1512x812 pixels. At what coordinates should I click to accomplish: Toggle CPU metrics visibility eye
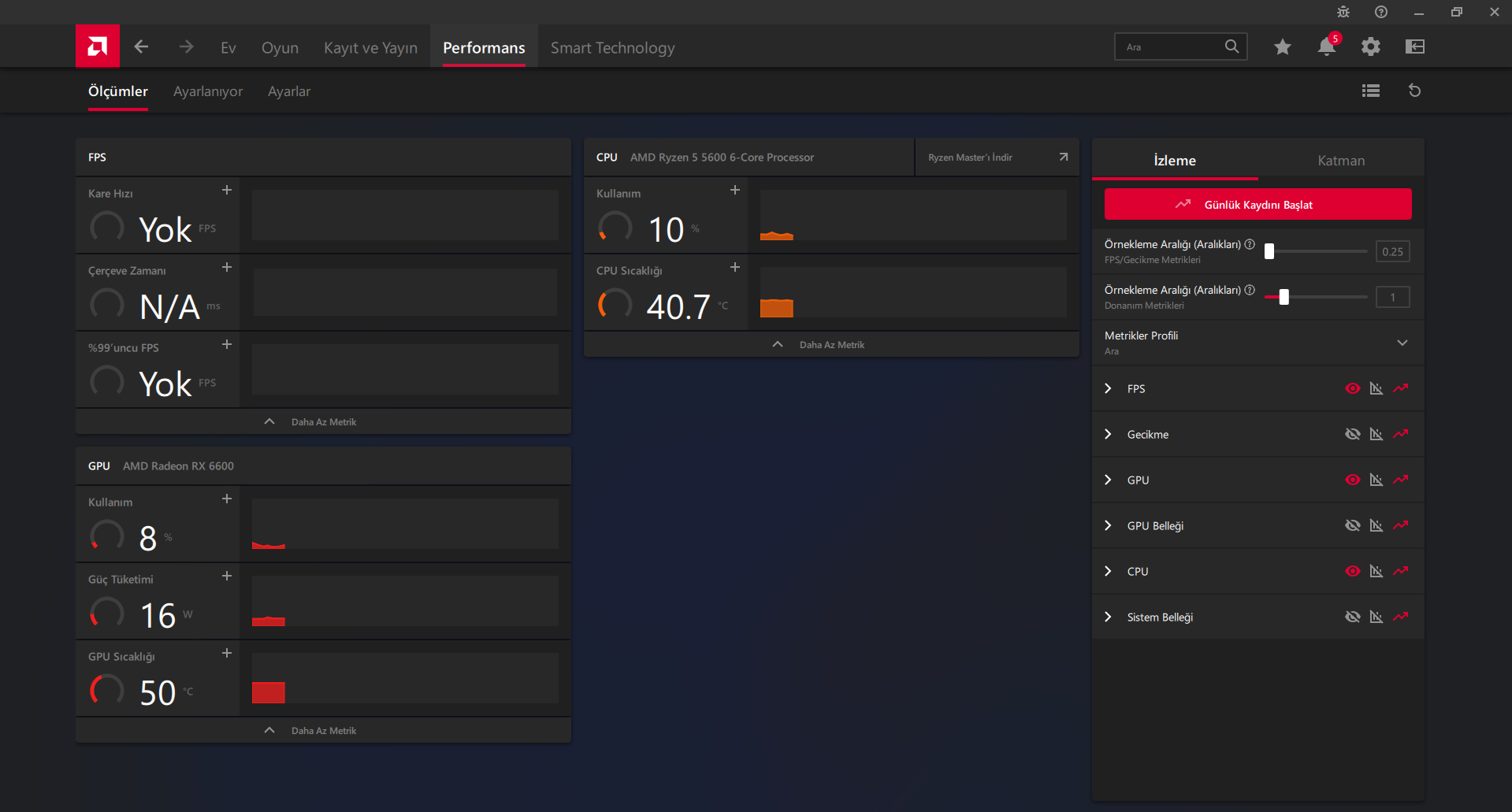pyautogui.click(x=1353, y=571)
